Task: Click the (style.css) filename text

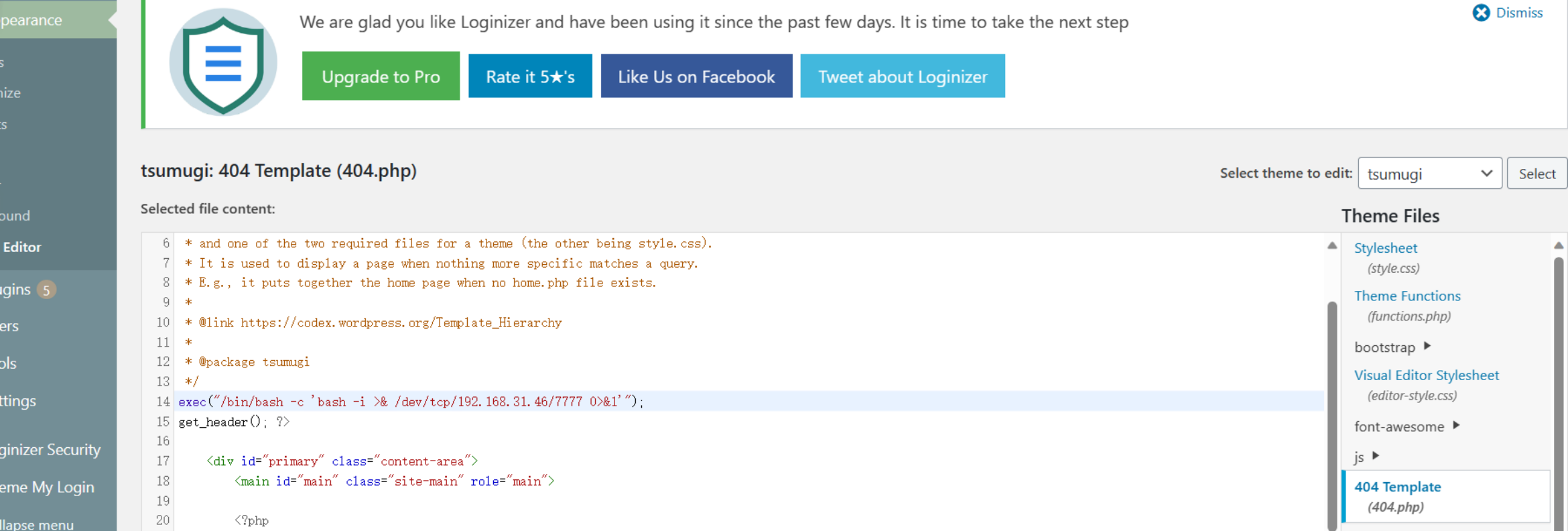Action: (x=1393, y=268)
